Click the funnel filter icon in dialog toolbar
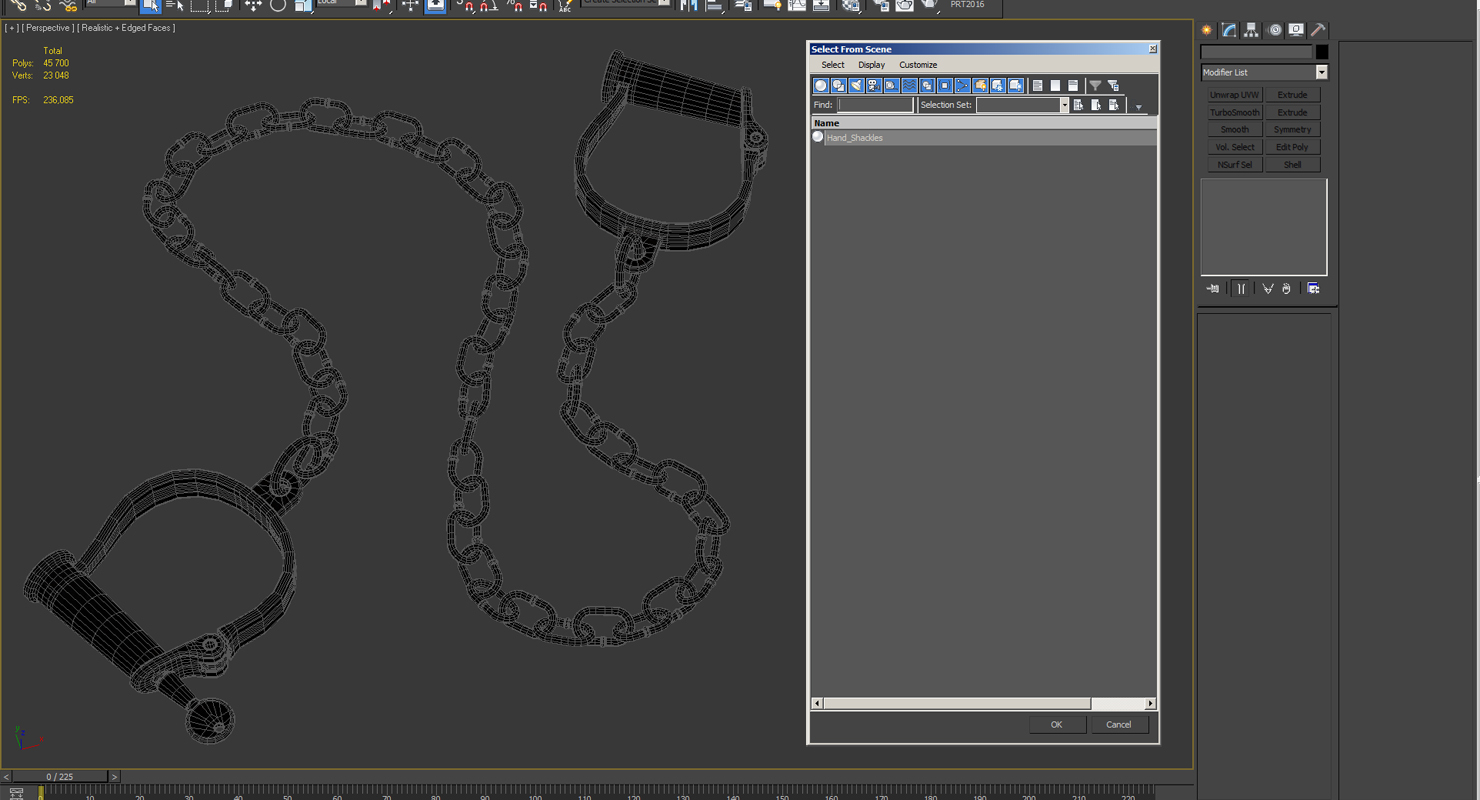Image resolution: width=1480 pixels, height=800 pixels. tap(1095, 86)
